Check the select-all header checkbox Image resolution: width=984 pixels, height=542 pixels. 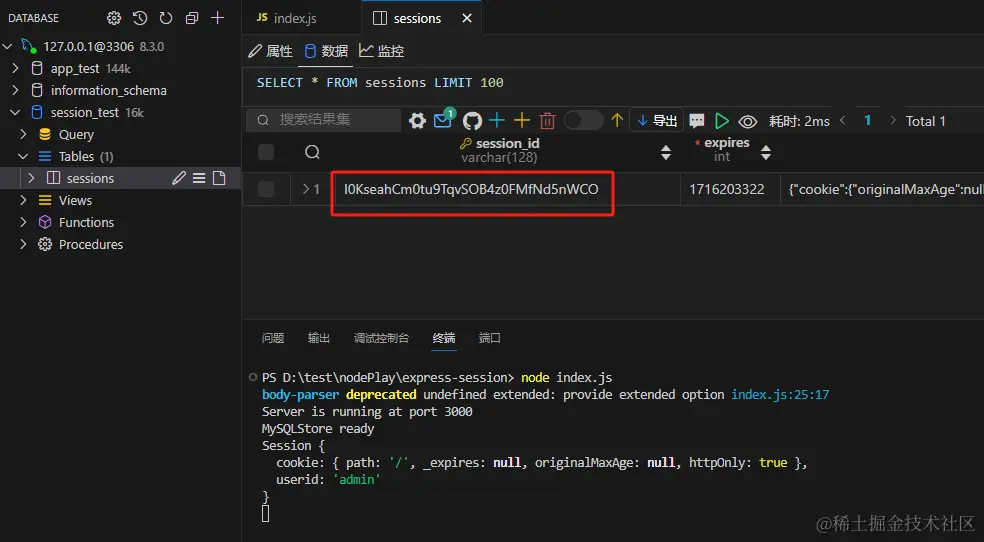point(266,152)
